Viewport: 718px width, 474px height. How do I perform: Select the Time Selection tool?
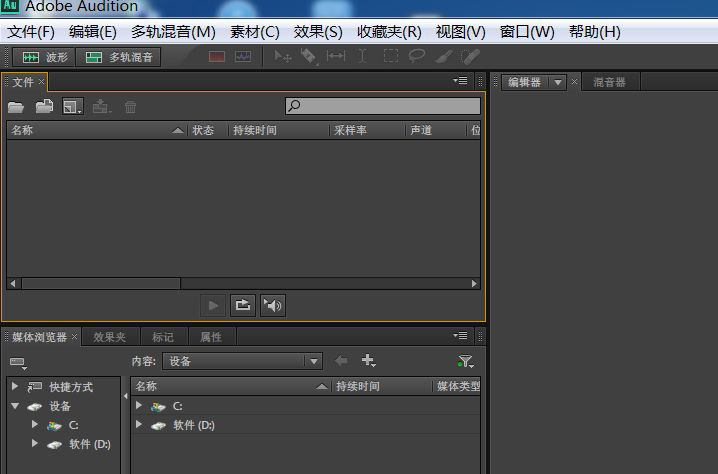pos(362,56)
